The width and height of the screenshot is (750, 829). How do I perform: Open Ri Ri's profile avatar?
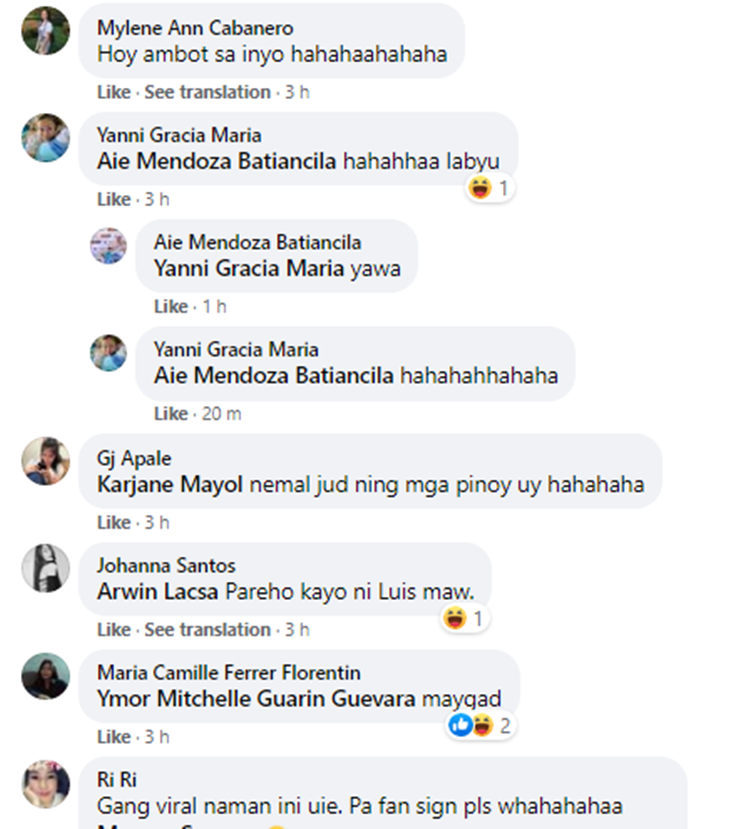(45, 784)
